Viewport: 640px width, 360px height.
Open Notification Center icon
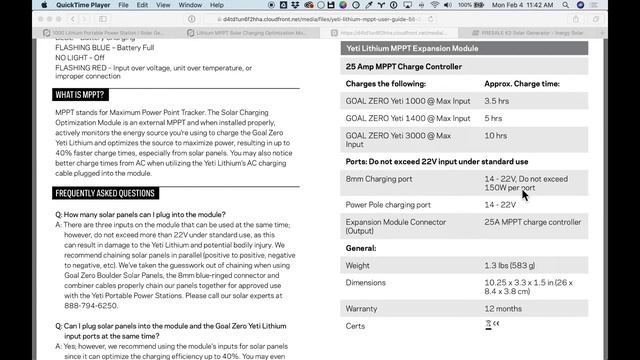(594, 5)
